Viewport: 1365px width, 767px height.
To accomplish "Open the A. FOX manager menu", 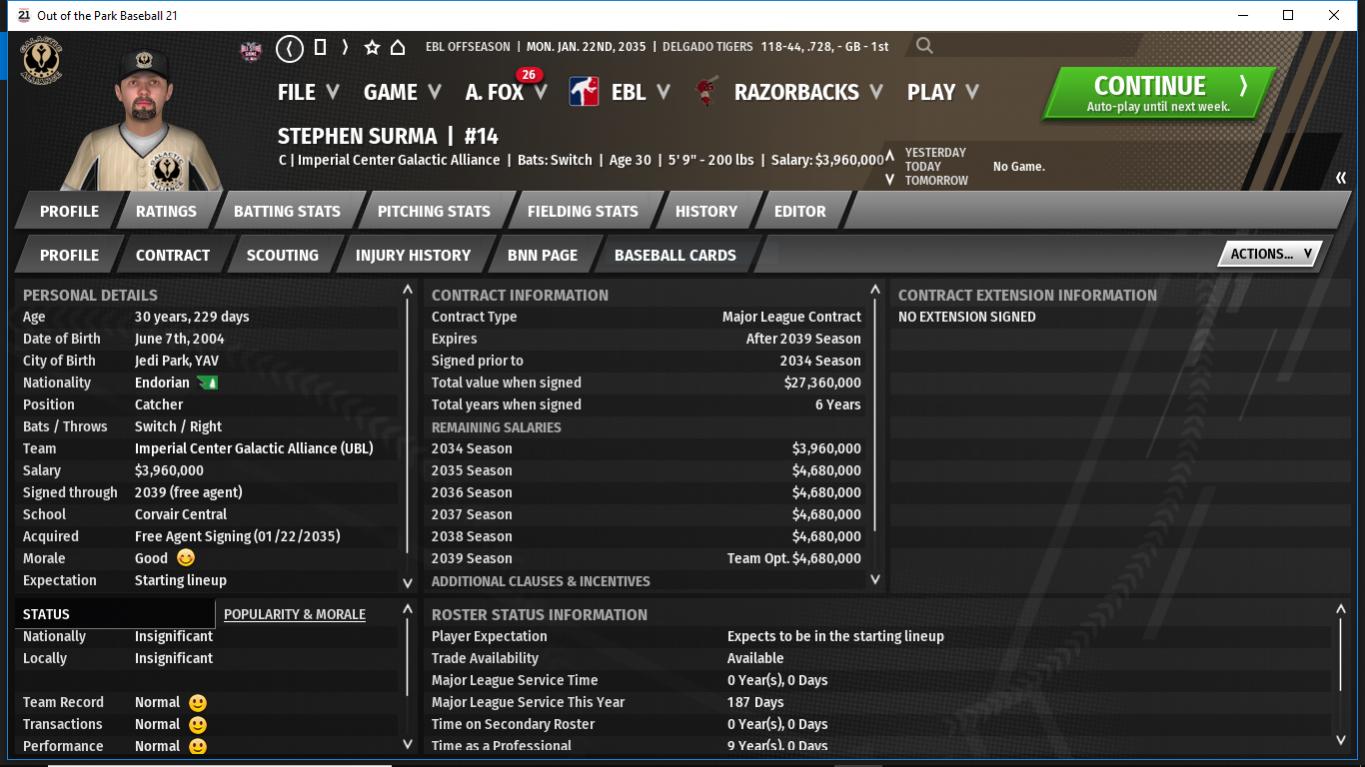I will [506, 92].
